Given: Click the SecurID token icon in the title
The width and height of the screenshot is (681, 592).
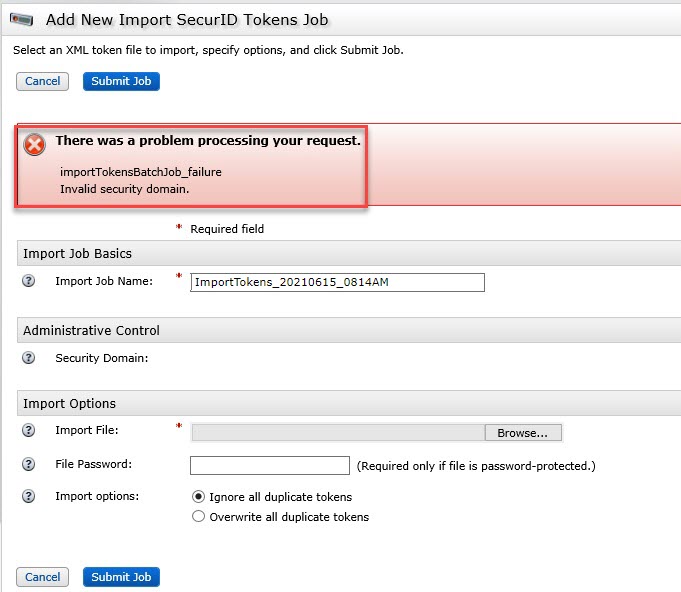Looking at the screenshot, I should click(x=22, y=20).
